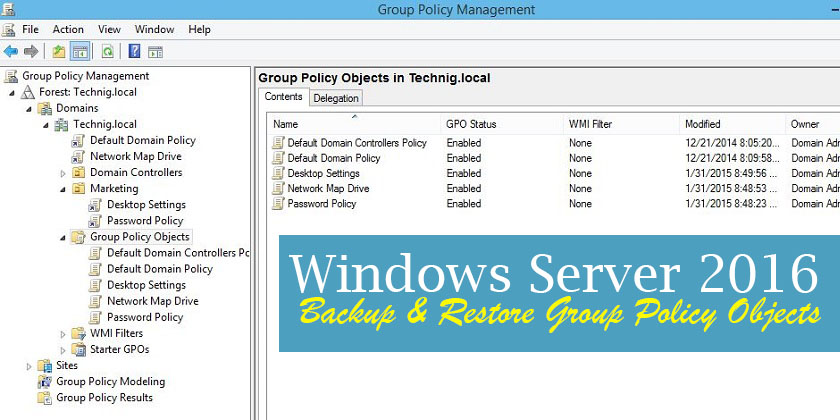
Task: Click the Group Policy Management title bar icon
Action: coord(9,9)
